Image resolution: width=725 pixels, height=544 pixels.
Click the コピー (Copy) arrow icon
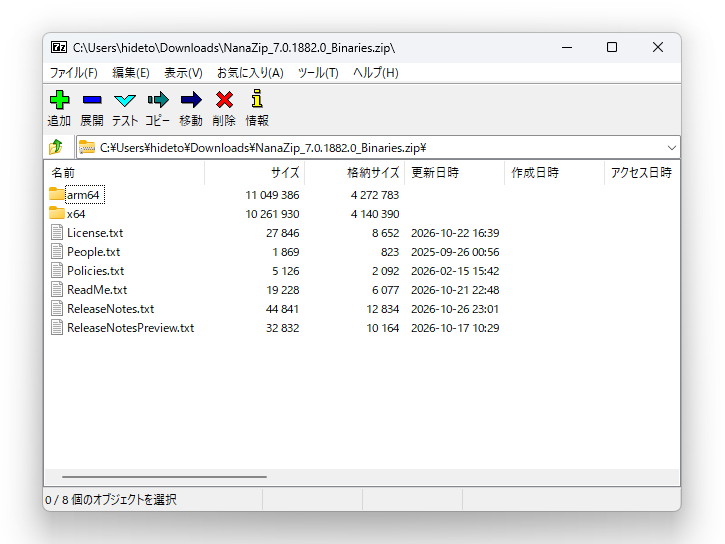(158, 99)
